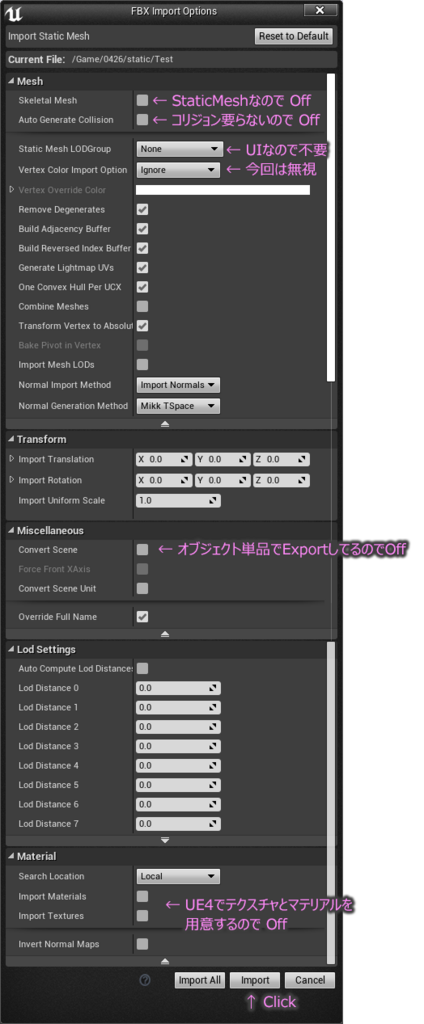424x1024 pixels.
Task: Open Static Mesh LODGroup dropdown
Action: tap(180, 149)
